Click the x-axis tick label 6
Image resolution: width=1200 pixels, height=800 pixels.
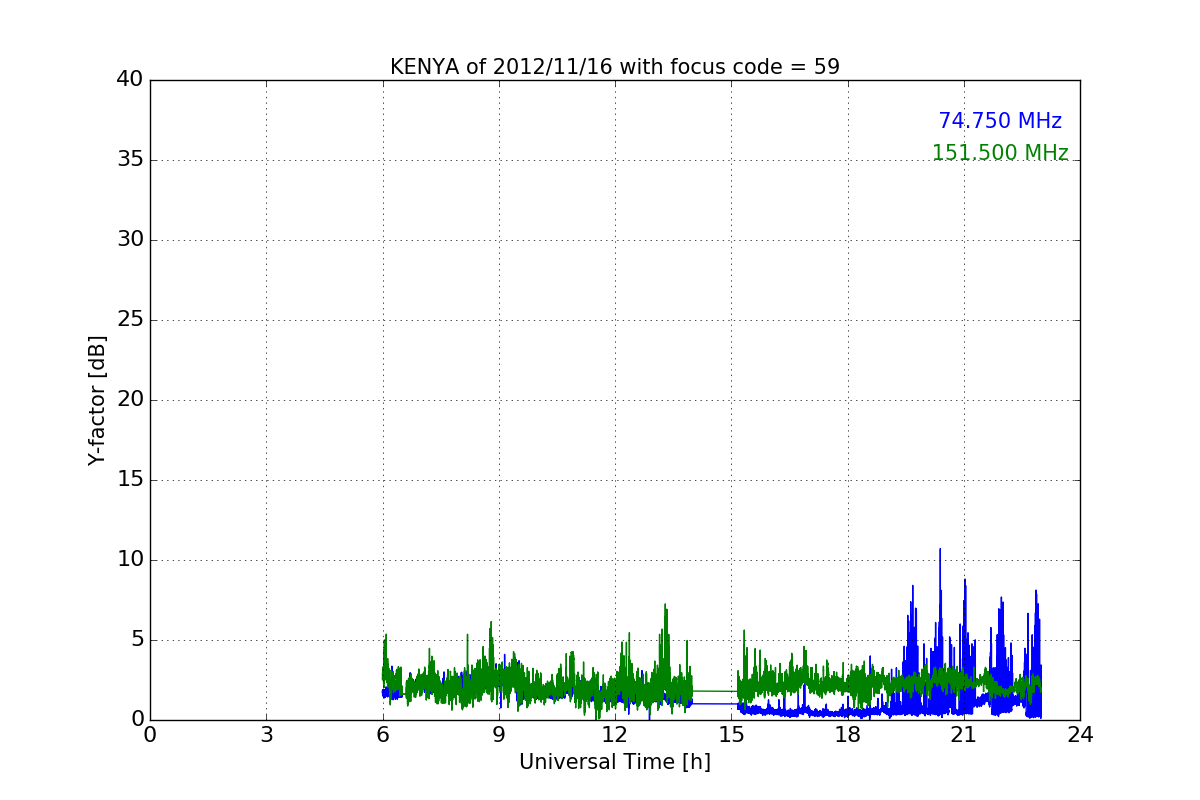coord(383,735)
